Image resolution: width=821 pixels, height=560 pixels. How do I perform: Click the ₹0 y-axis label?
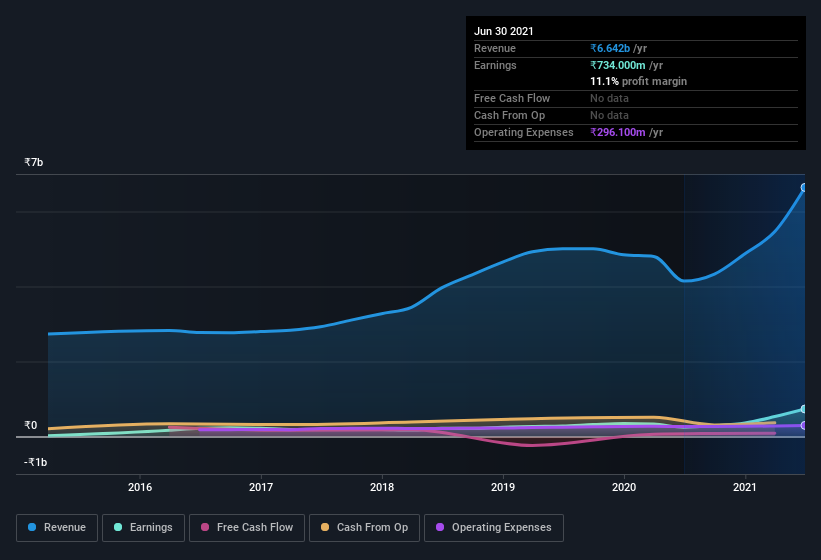tap(30, 425)
